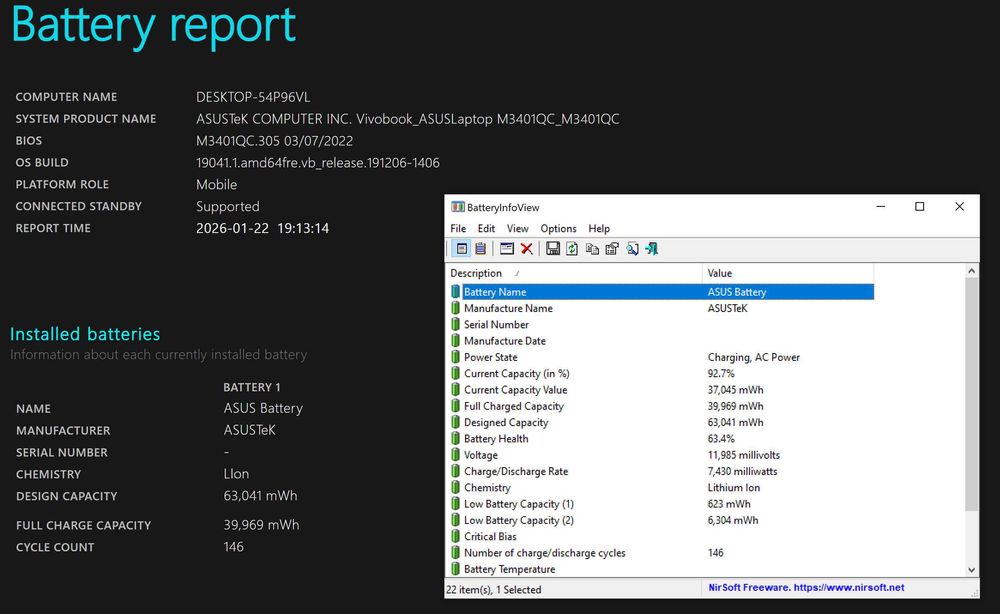This screenshot has height=614, width=1000.
Task: Click battery icon beside Voltage row
Action: 455,455
